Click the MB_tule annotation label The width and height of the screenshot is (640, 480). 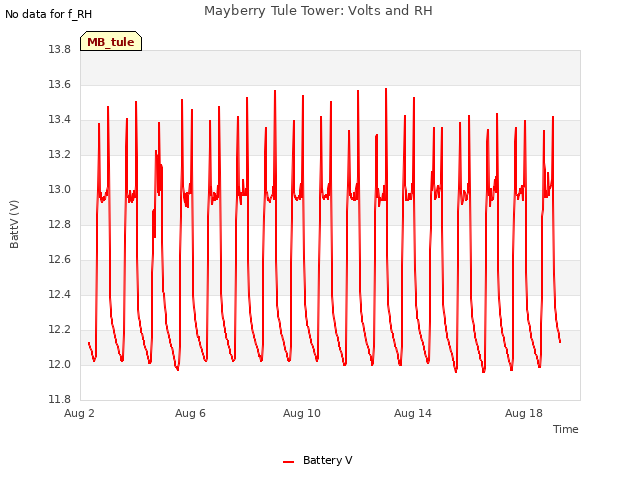pyautogui.click(x=111, y=41)
